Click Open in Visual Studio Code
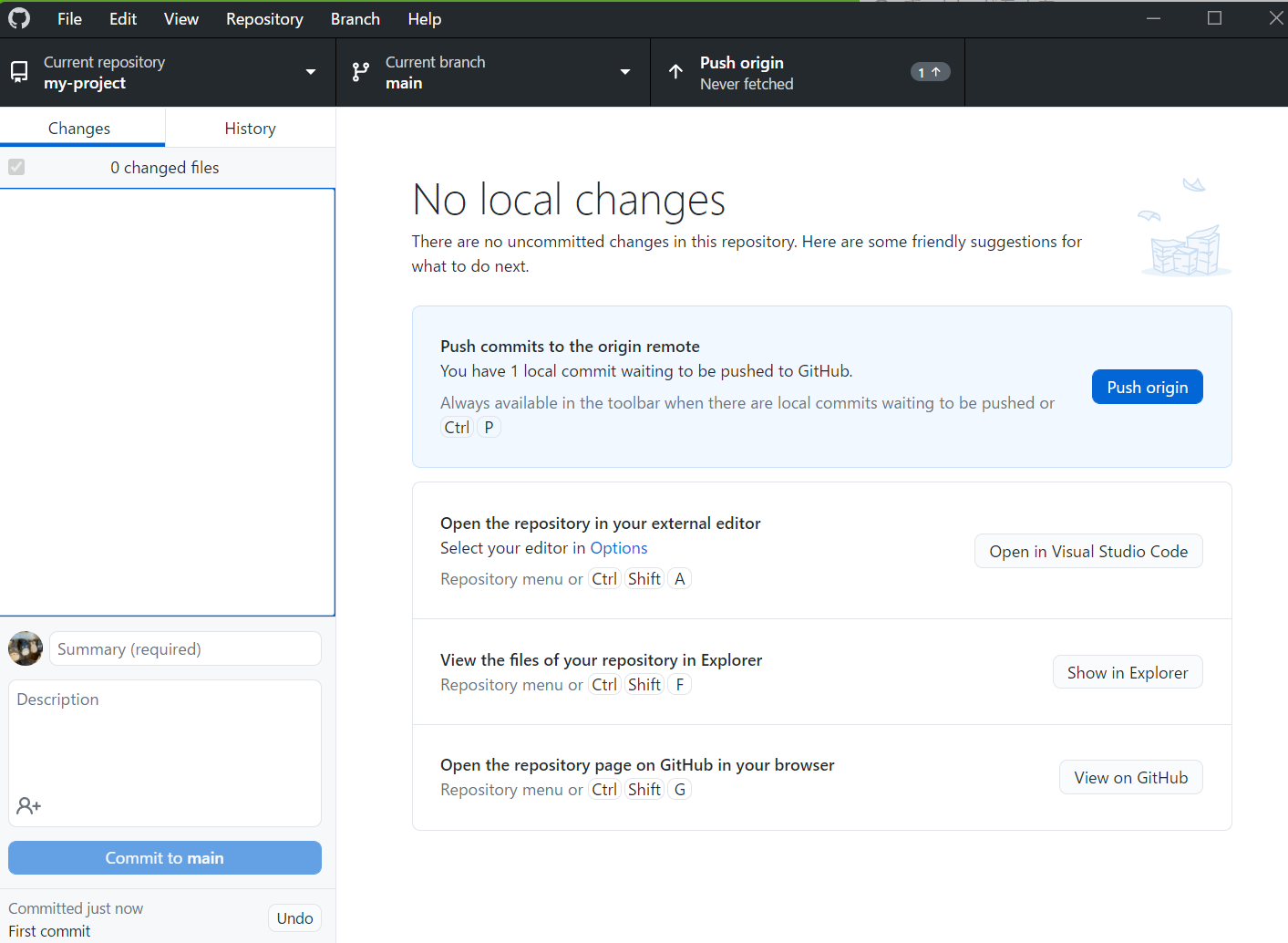 (x=1088, y=551)
